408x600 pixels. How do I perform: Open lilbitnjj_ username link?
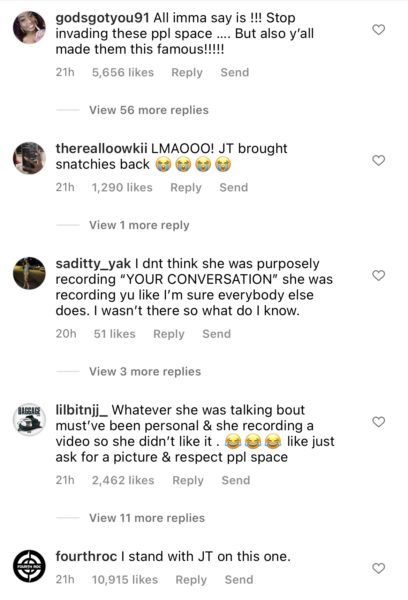[82, 410]
